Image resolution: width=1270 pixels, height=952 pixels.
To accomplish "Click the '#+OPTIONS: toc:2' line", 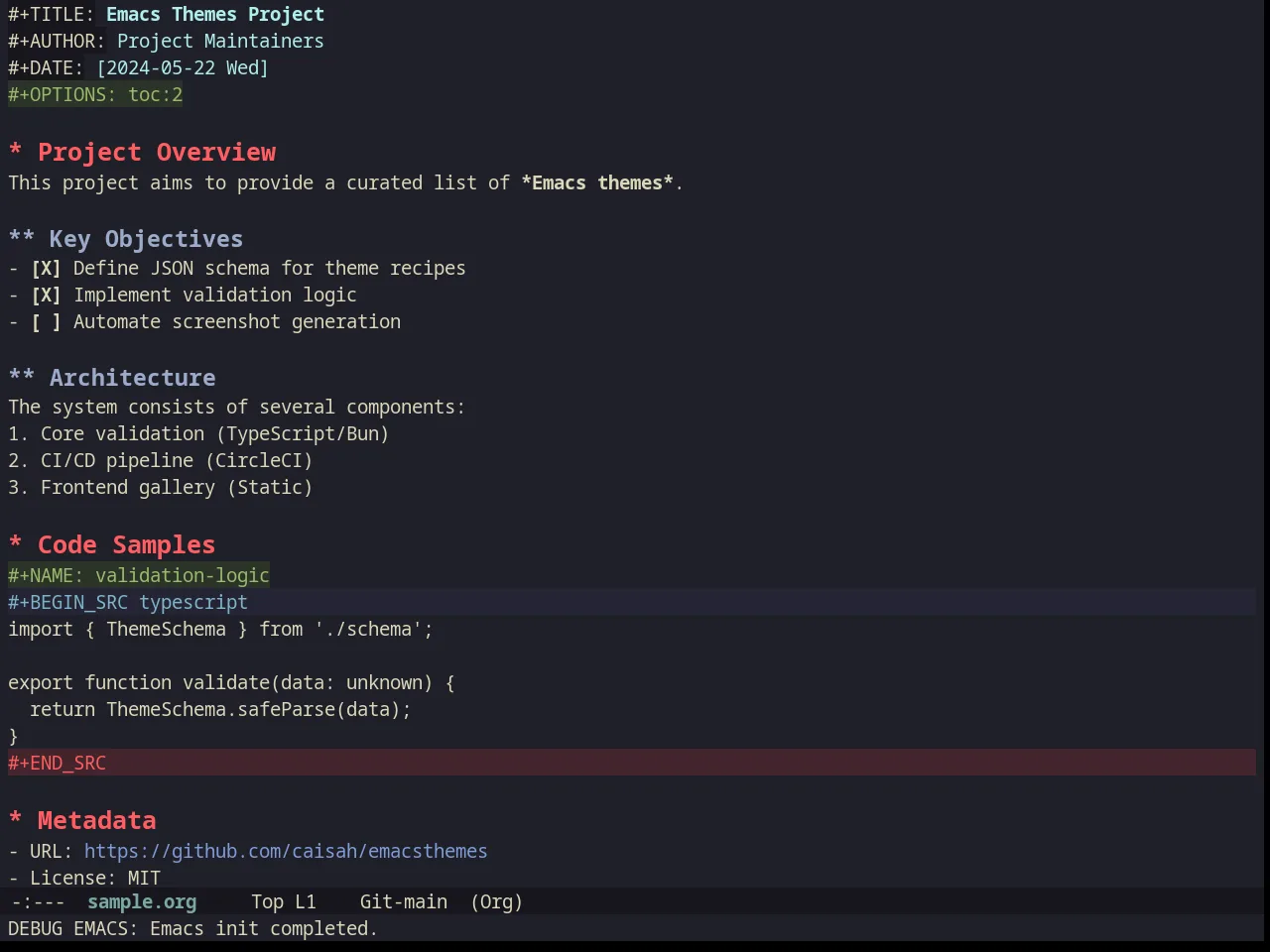I will 95,94.
